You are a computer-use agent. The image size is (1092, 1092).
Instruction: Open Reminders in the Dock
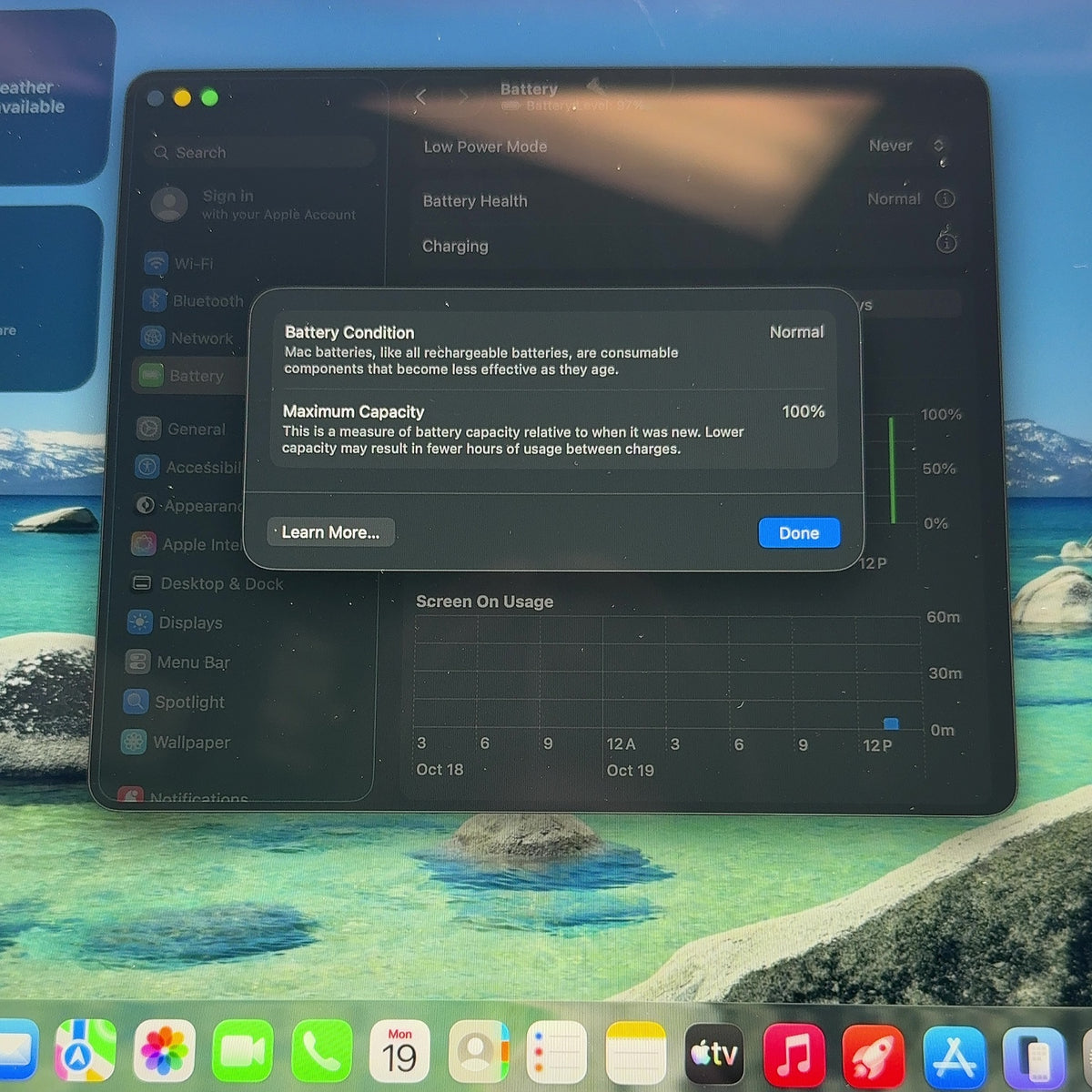556,1052
